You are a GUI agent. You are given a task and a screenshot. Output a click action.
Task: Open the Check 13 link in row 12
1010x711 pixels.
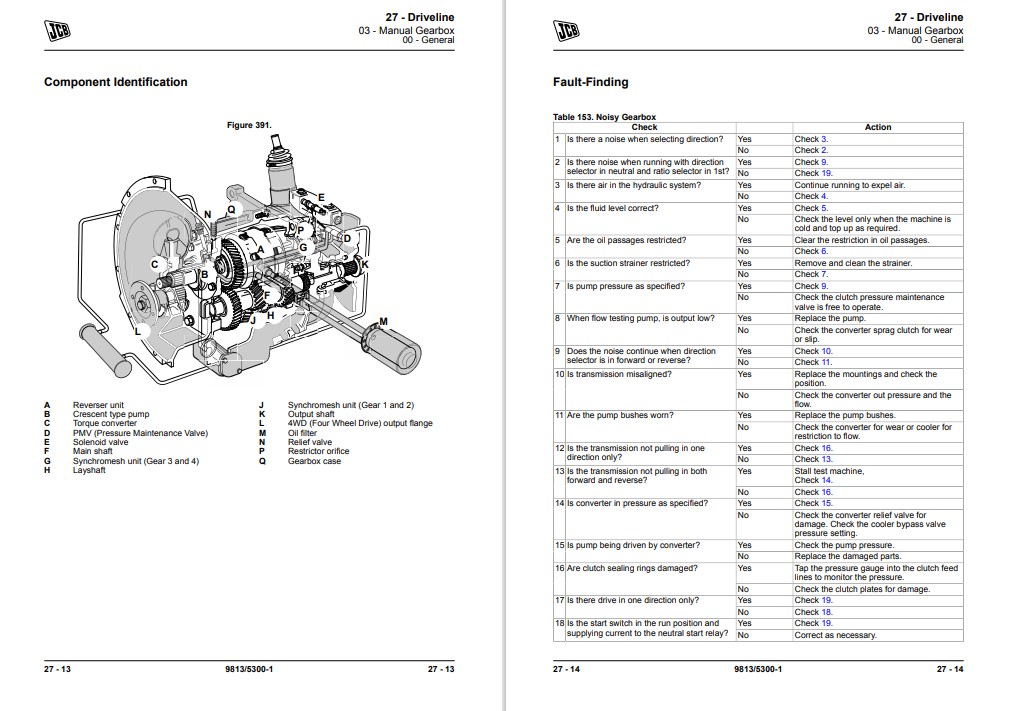[x=814, y=459]
